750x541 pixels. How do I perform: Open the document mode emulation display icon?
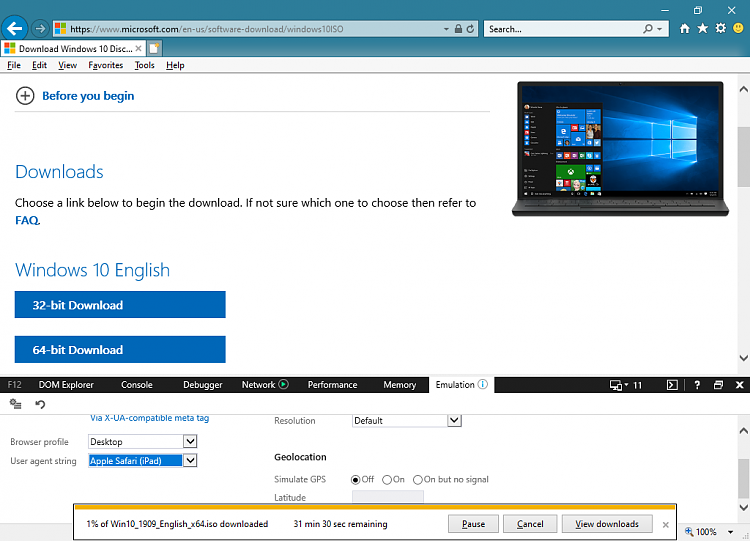pos(616,385)
